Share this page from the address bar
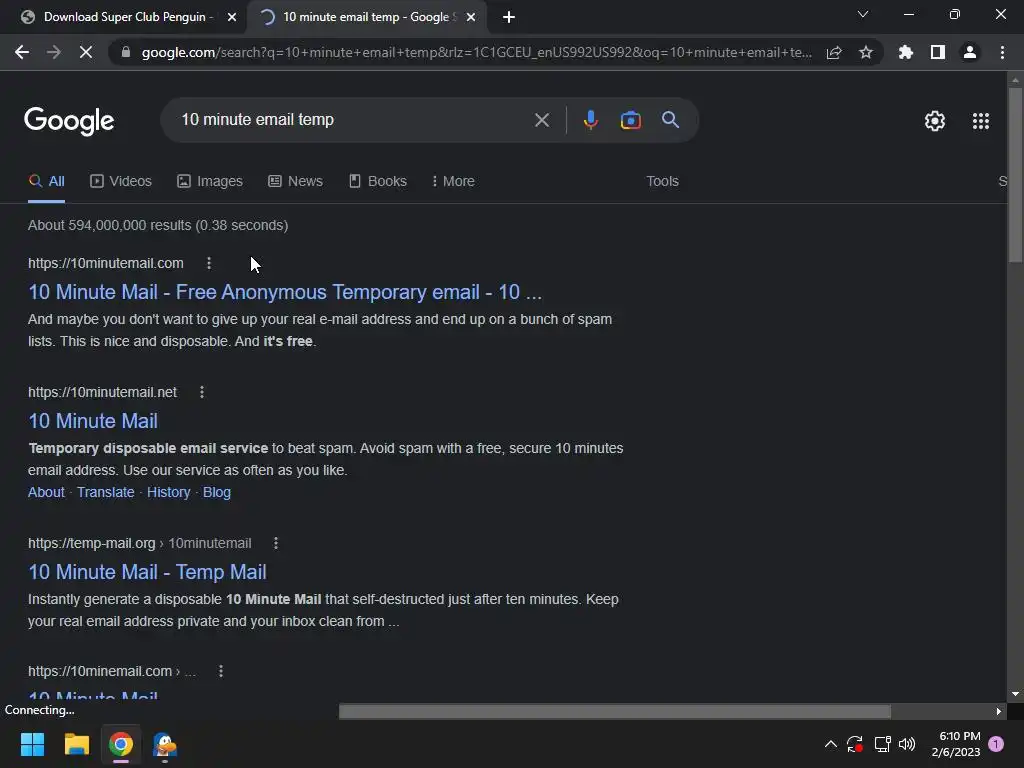Viewport: 1024px width, 768px height. tap(834, 52)
